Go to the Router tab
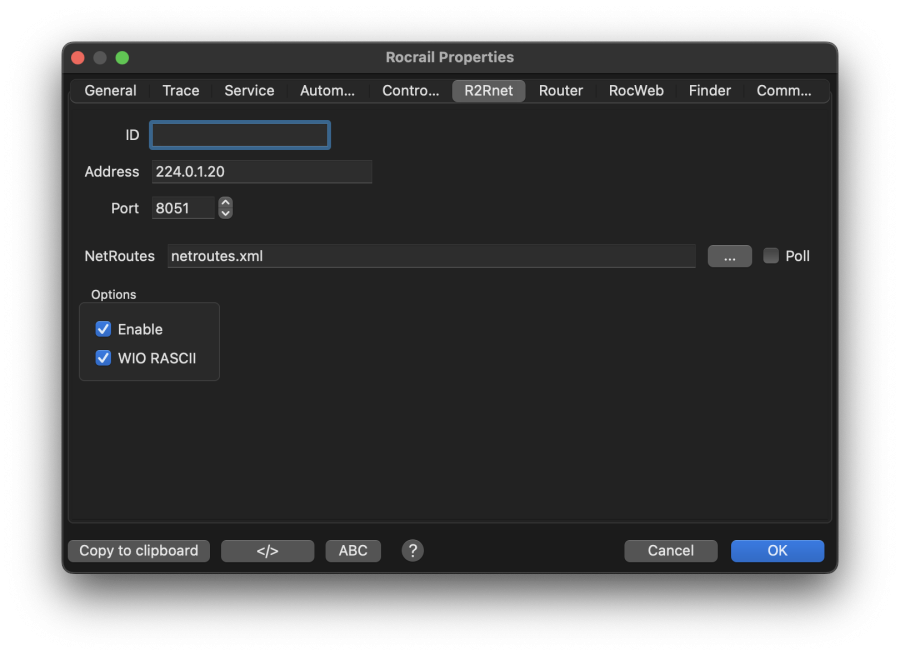 (560, 90)
